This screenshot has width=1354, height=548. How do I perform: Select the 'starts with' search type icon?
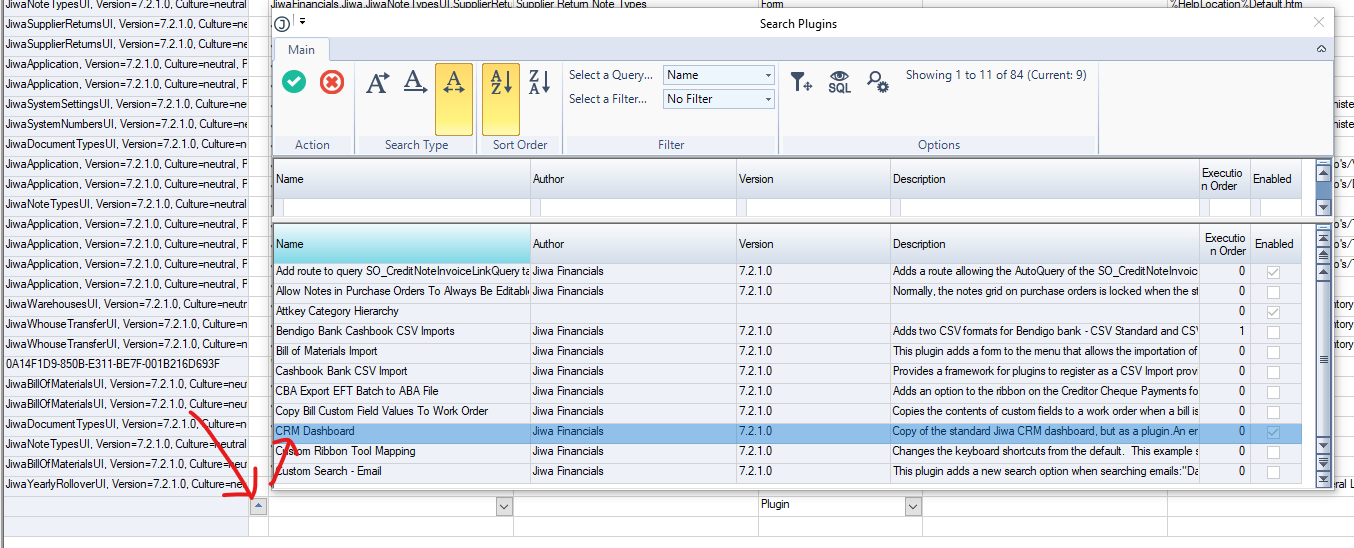(x=377, y=83)
